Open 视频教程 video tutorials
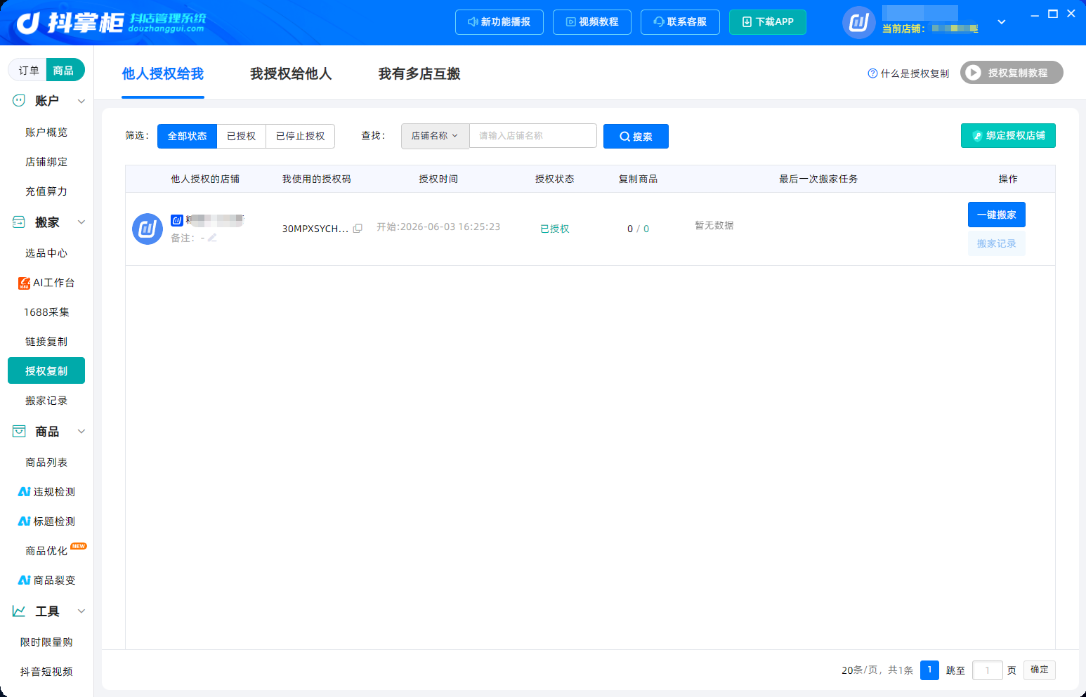 point(592,22)
